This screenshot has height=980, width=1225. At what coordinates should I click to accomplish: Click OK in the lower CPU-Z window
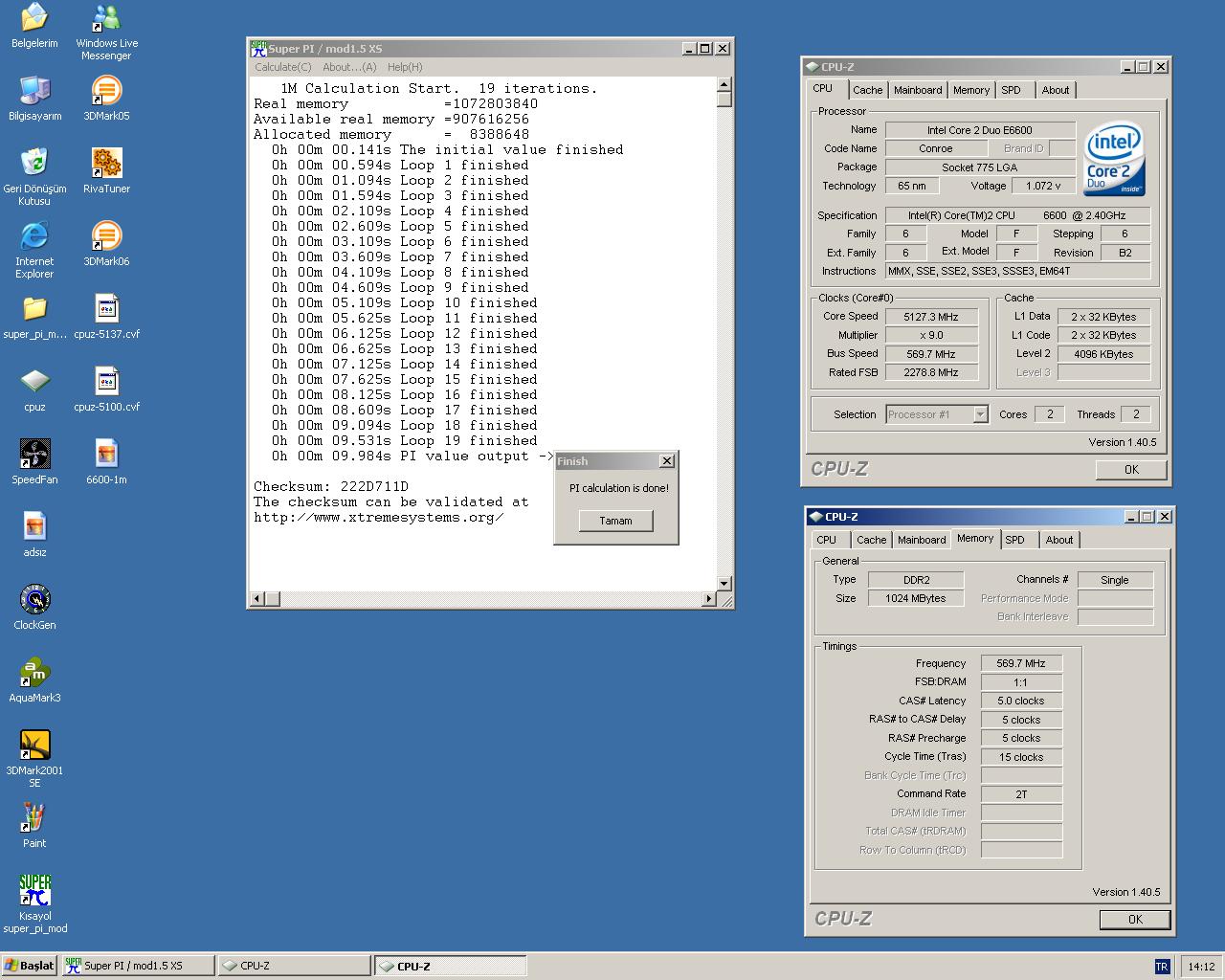(x=1135, y=920)
